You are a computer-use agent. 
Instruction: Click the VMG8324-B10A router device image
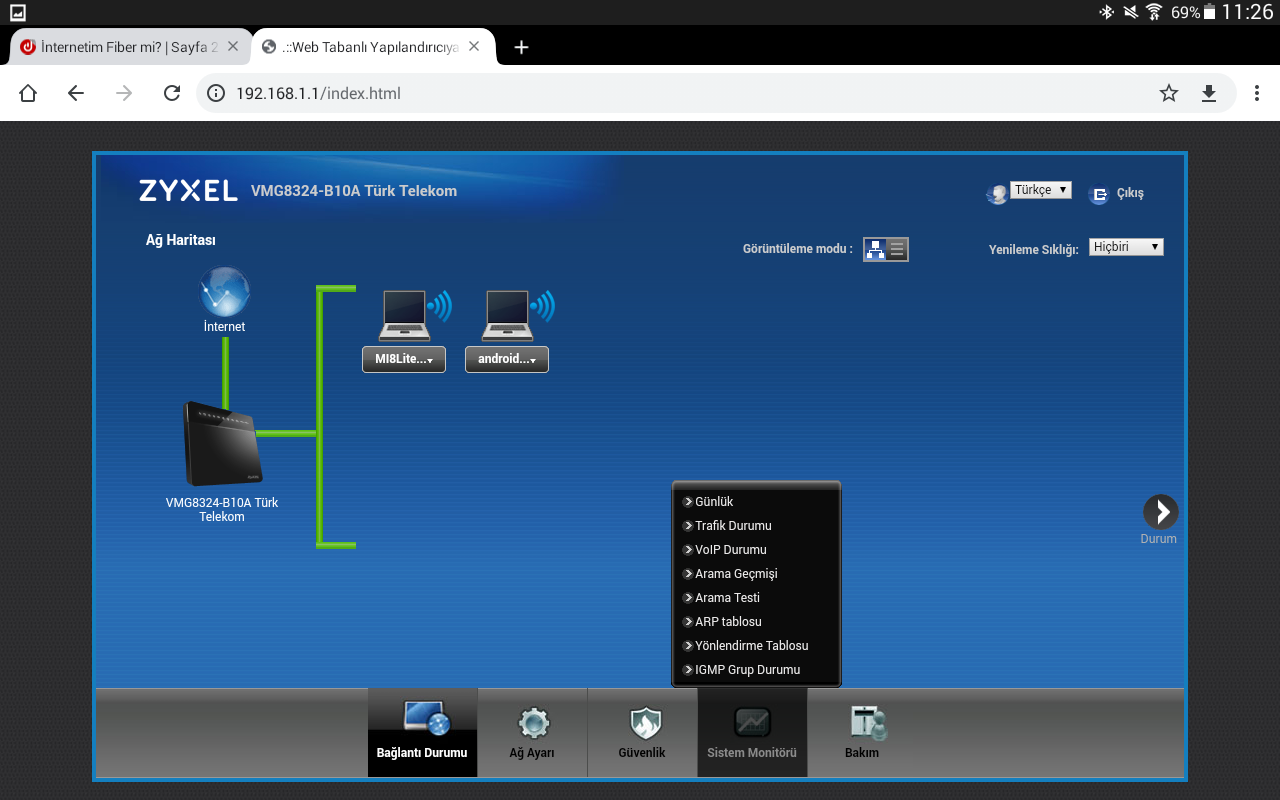pyautogui.click(x=221, y=443)
